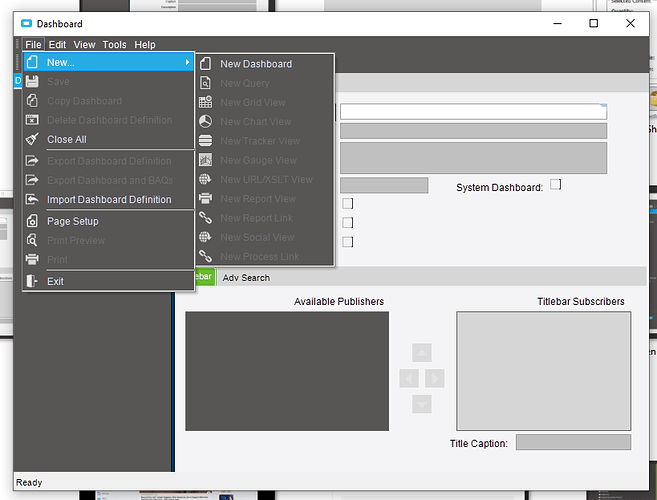Select the green Titlebar tab

(x=205, y=277)
